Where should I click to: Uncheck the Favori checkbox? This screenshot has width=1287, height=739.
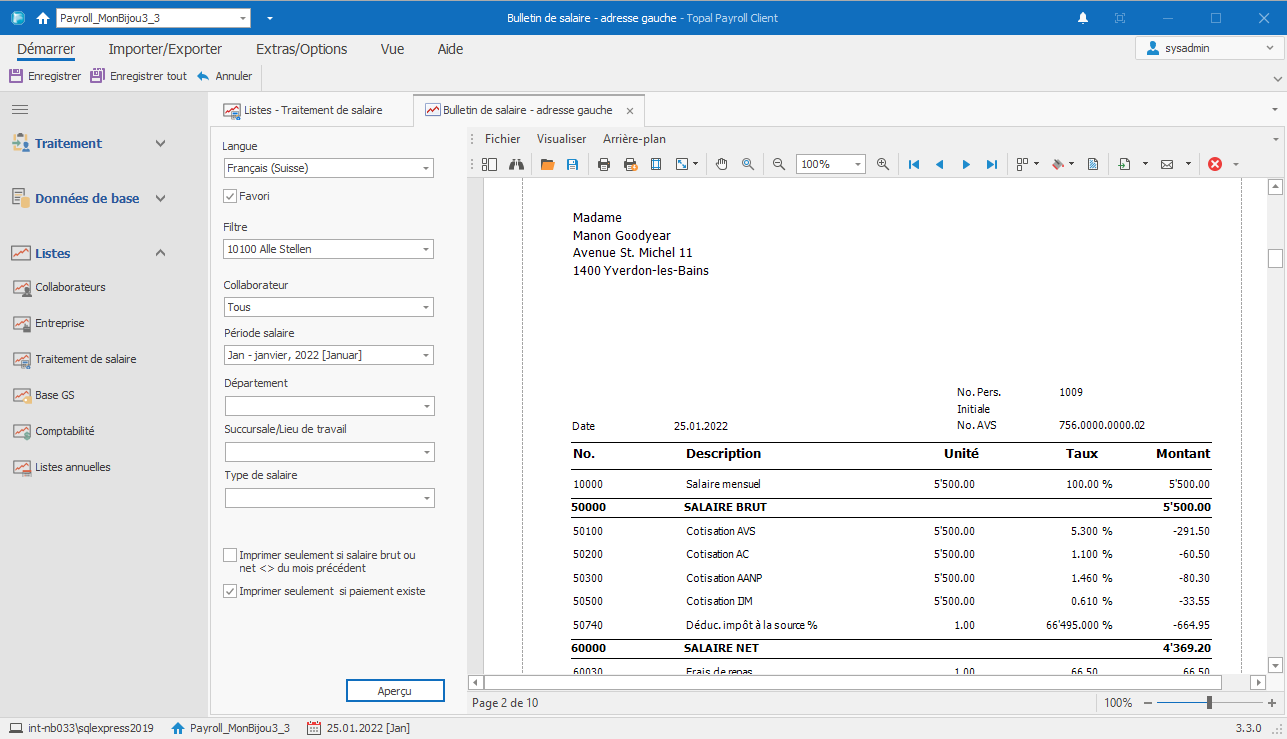[x=230, y=196]
